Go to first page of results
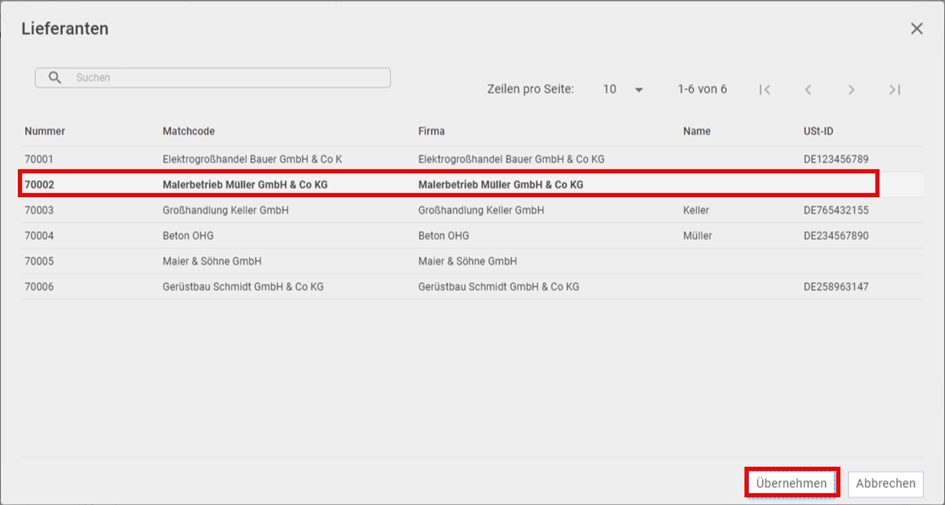Image resolution: width=945 pixels, height=505 pixels. [765, 90]
